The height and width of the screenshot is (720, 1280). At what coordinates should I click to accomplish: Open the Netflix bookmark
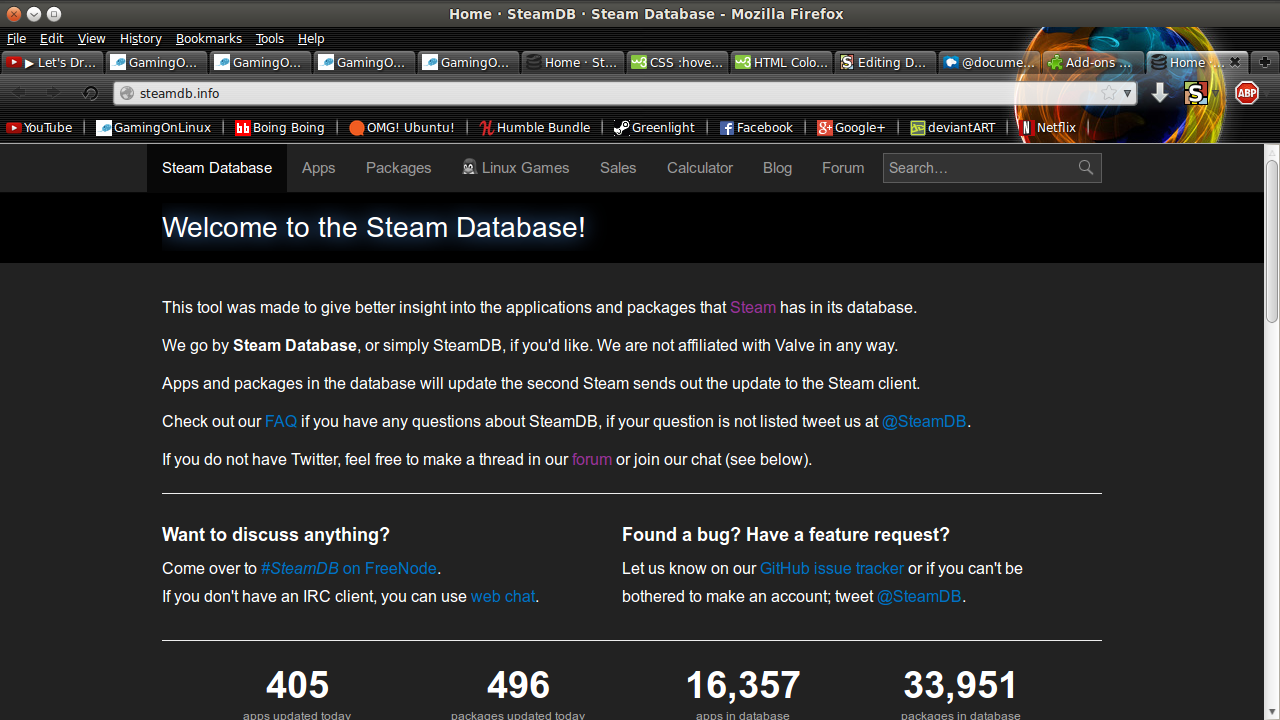(1048, 127)
